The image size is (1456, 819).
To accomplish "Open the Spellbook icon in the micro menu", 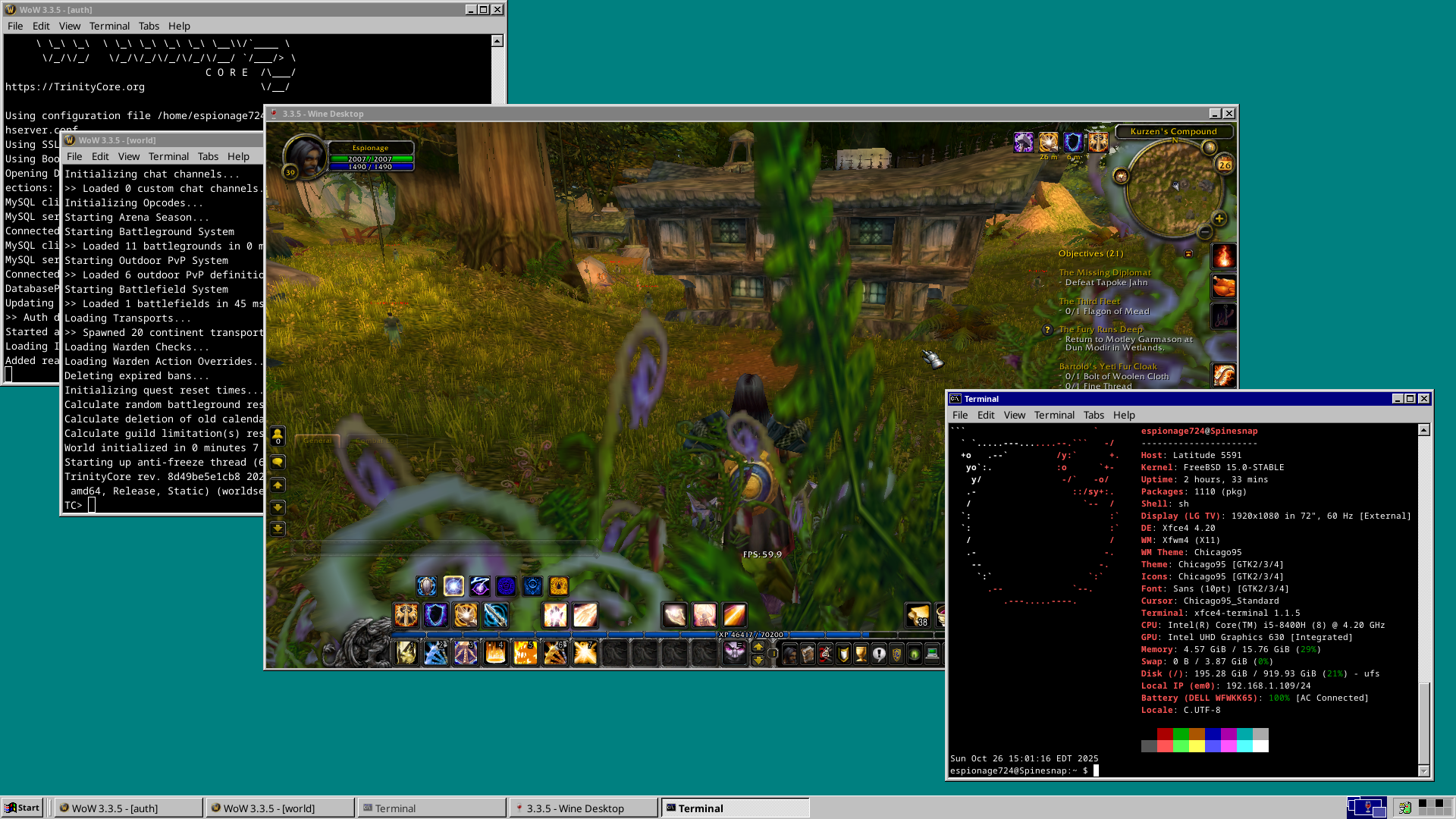I will tap(808, 654).
